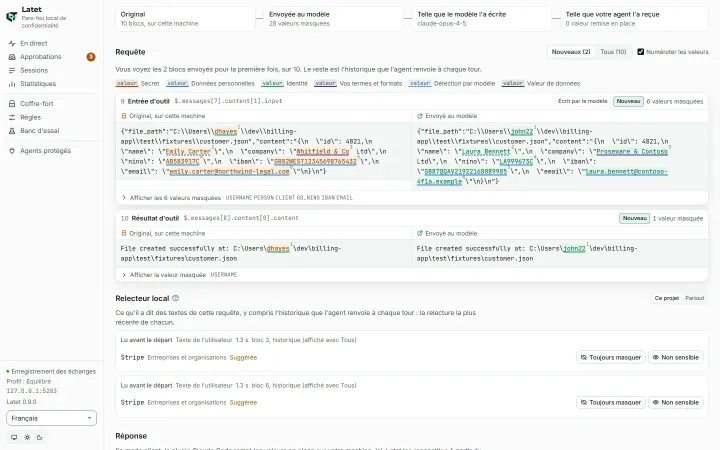Select the Envoyée au modèle stage card
720x450 pixels.
(x=333, y=19)
